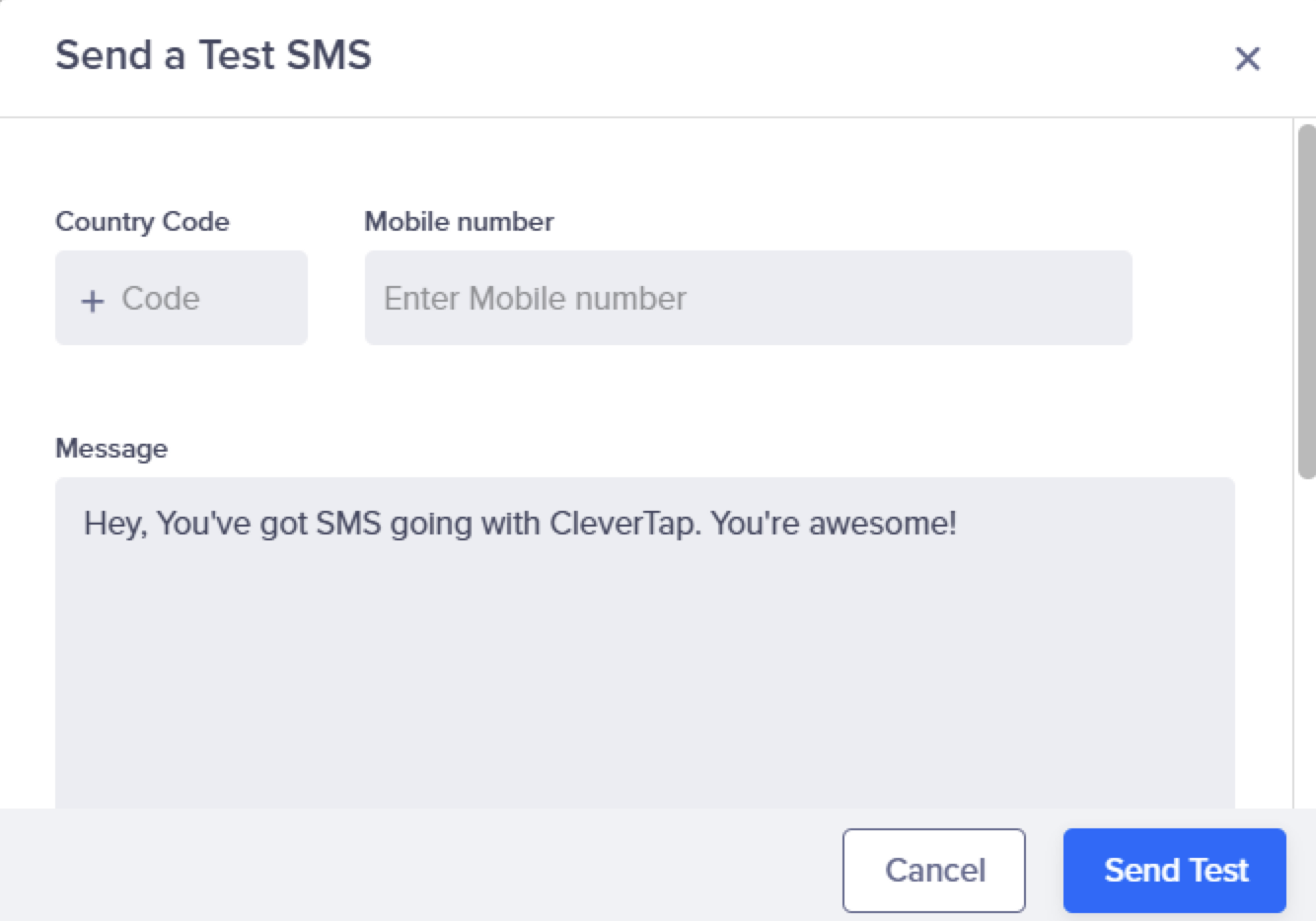Image resolution: width=1316 pixels, height=921 pixels.
Task: Click the word SMS inside the message text
Action: coord(348,524)
